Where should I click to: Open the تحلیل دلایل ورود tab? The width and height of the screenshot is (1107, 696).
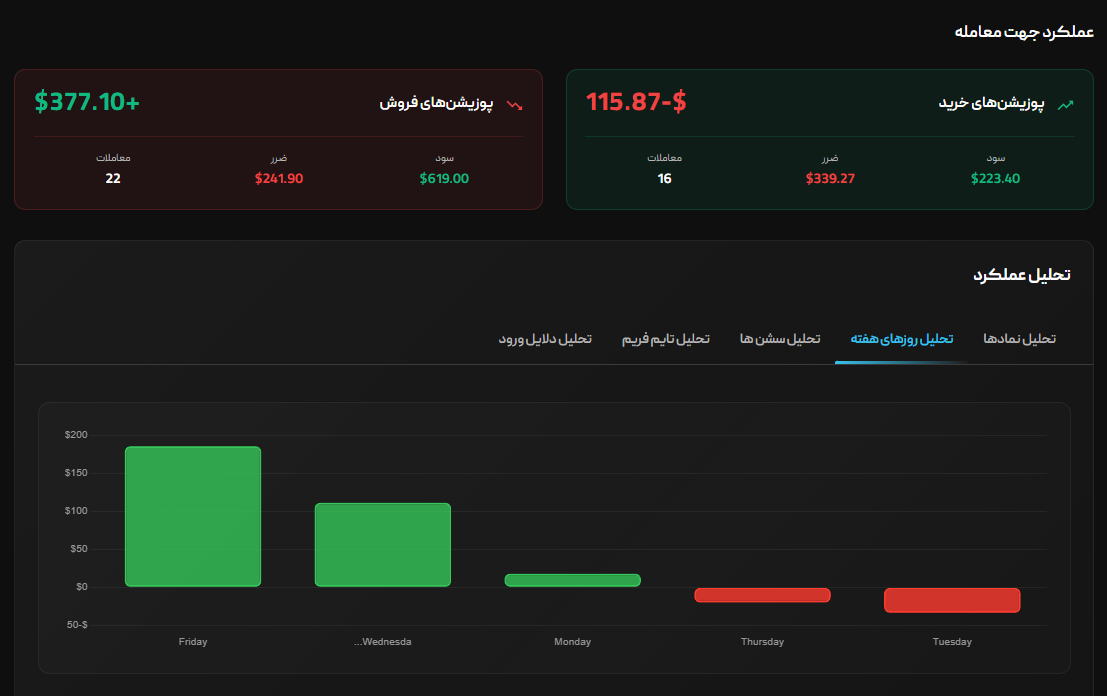tap(545, 339)
